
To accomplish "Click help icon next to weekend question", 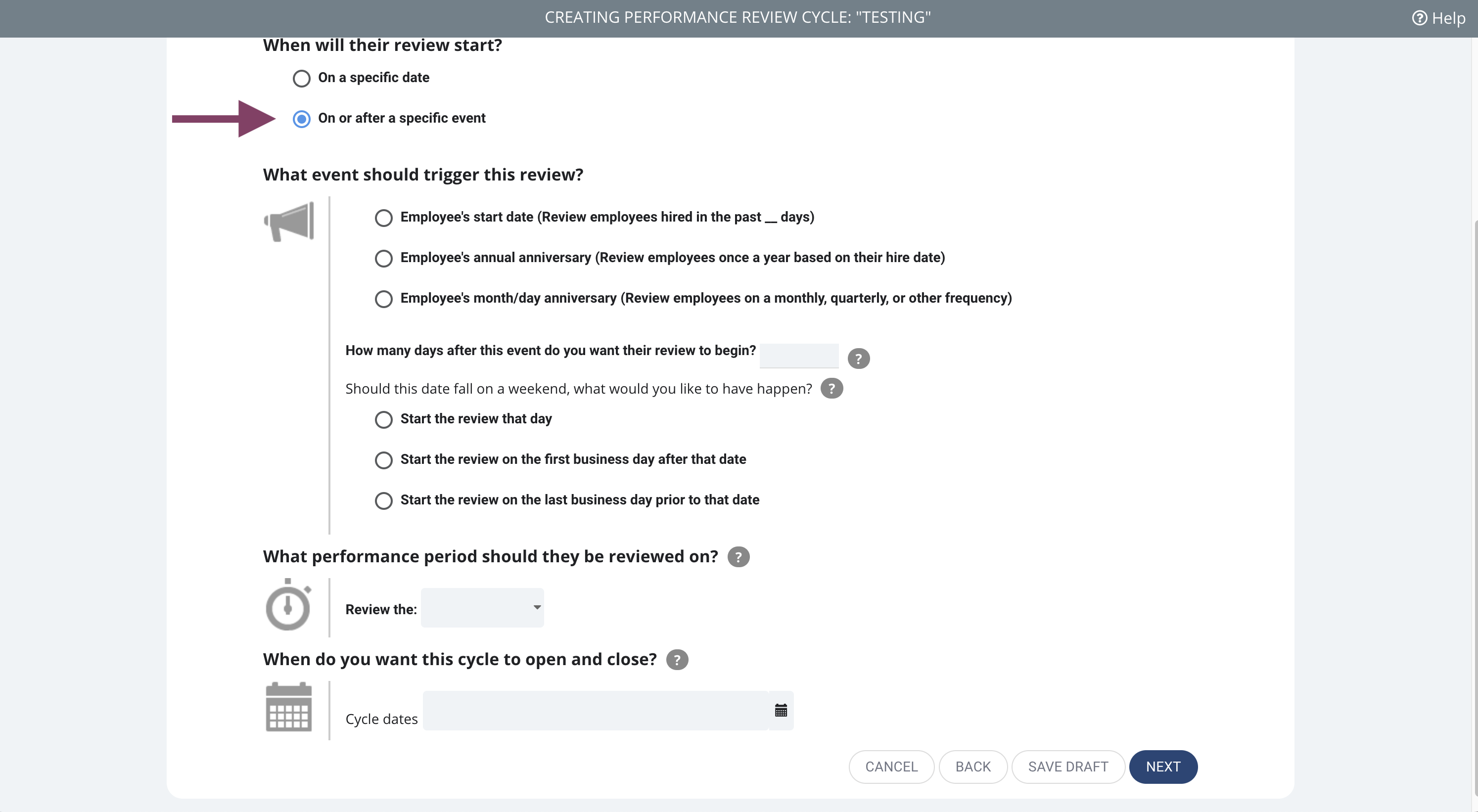I will 831,388.
